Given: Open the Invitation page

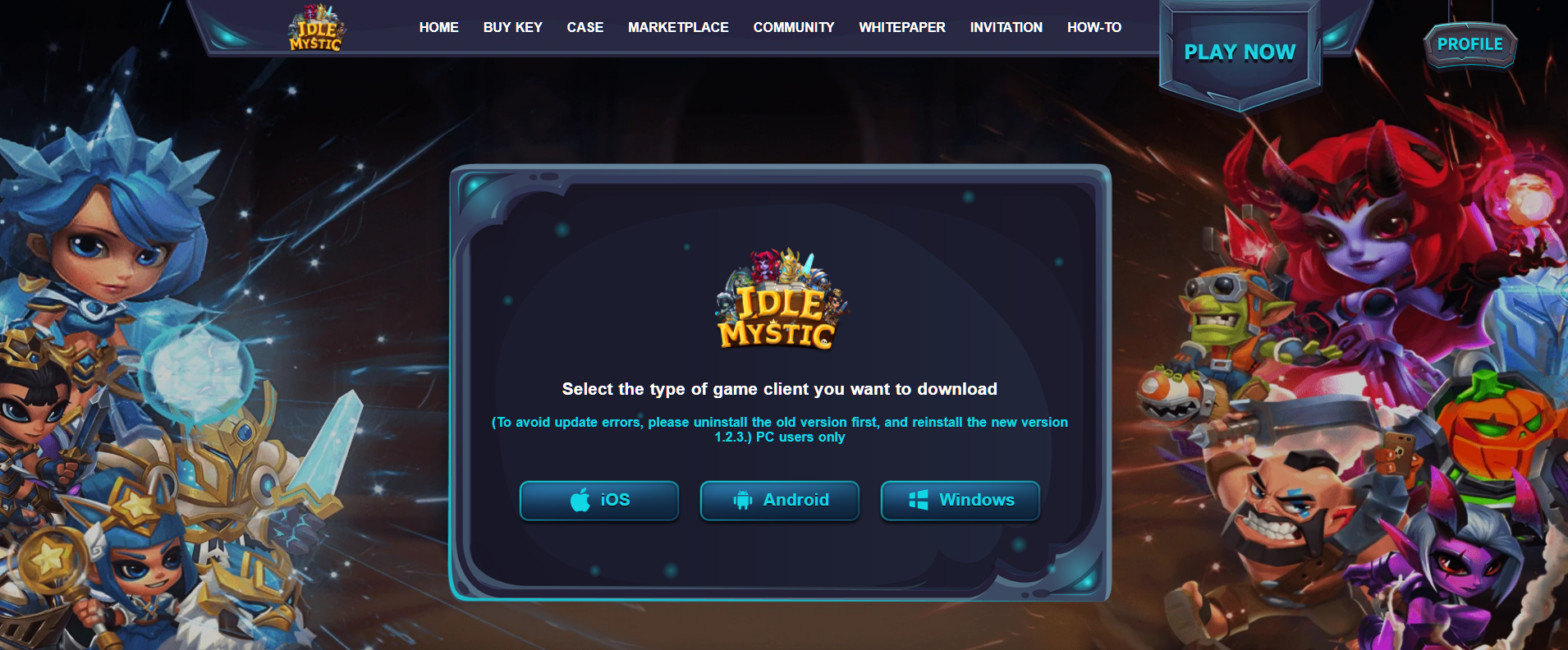Looking at the screenshot, I should tap(1006, 27).
